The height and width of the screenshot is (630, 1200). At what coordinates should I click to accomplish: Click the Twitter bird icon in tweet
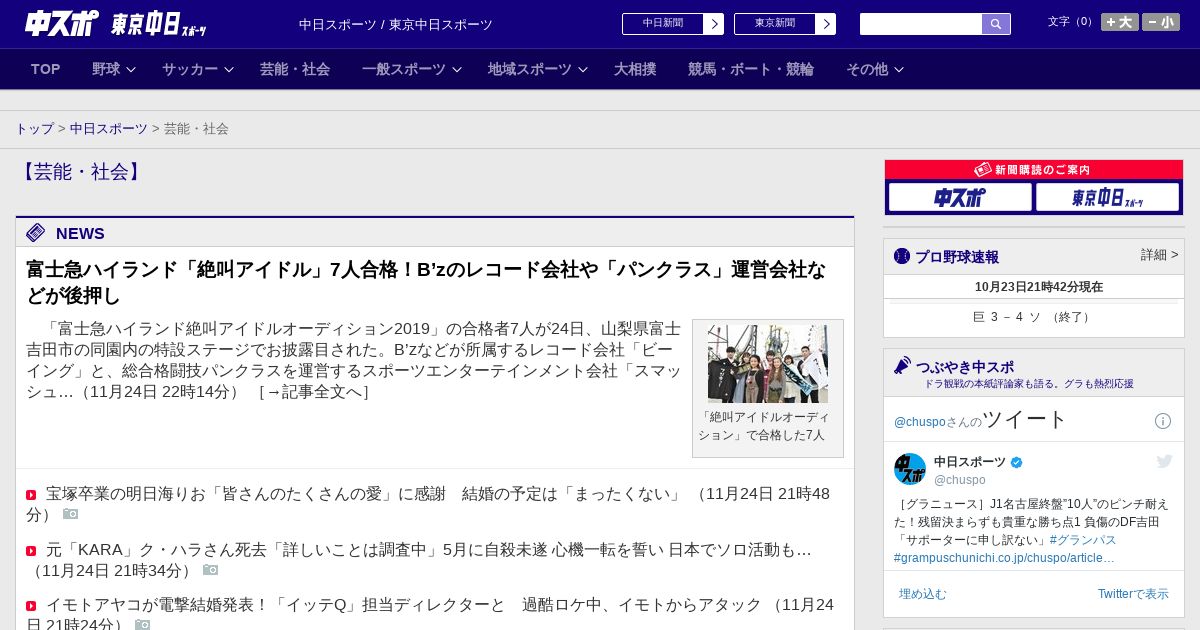coord(1164,461)
